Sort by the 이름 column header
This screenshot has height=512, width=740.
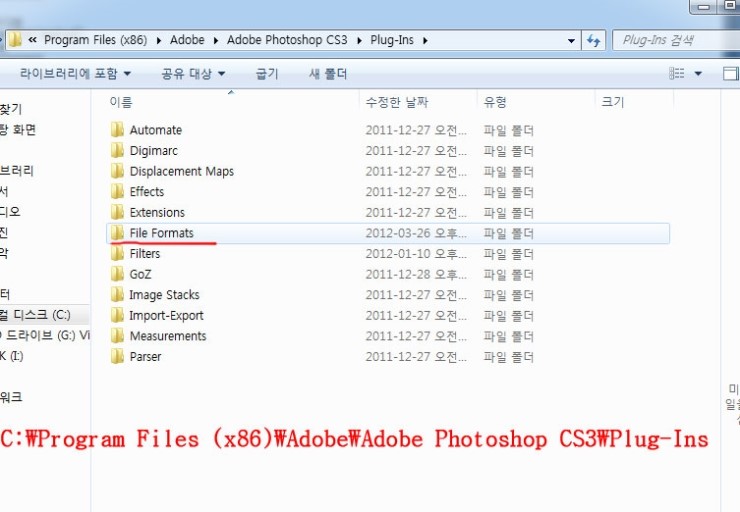tap(121, 102)
